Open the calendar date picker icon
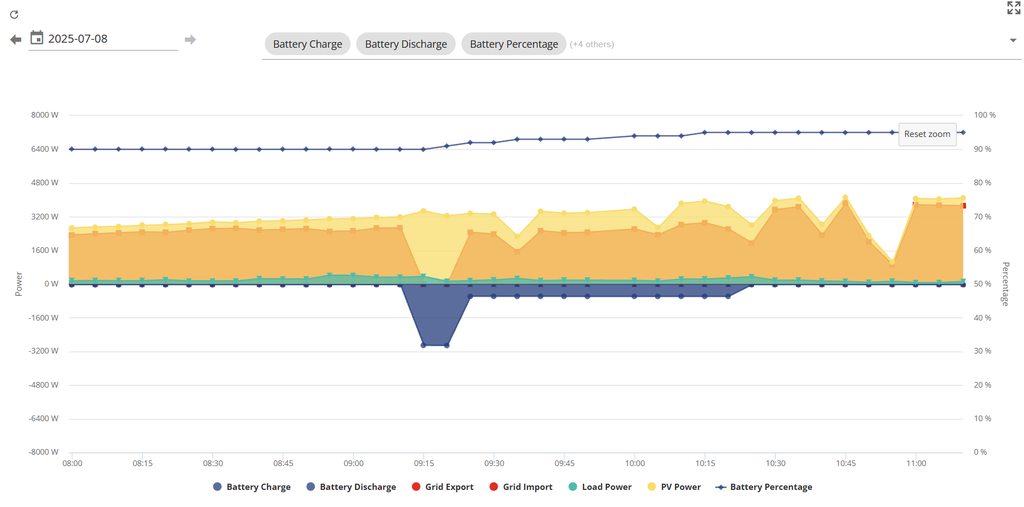The height and width of the screenshot is (507, 1024). click(x=37, y=38)
